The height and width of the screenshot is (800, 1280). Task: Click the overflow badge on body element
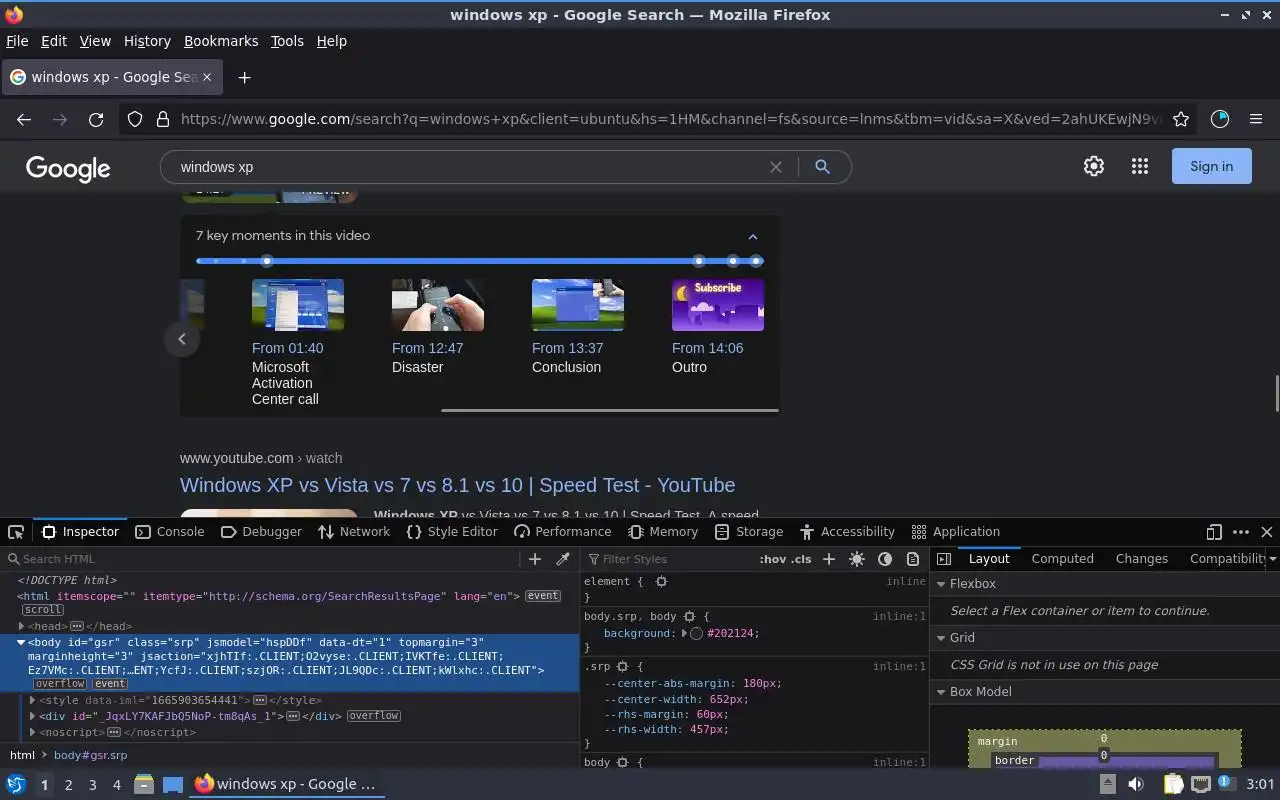click(60, 684)
